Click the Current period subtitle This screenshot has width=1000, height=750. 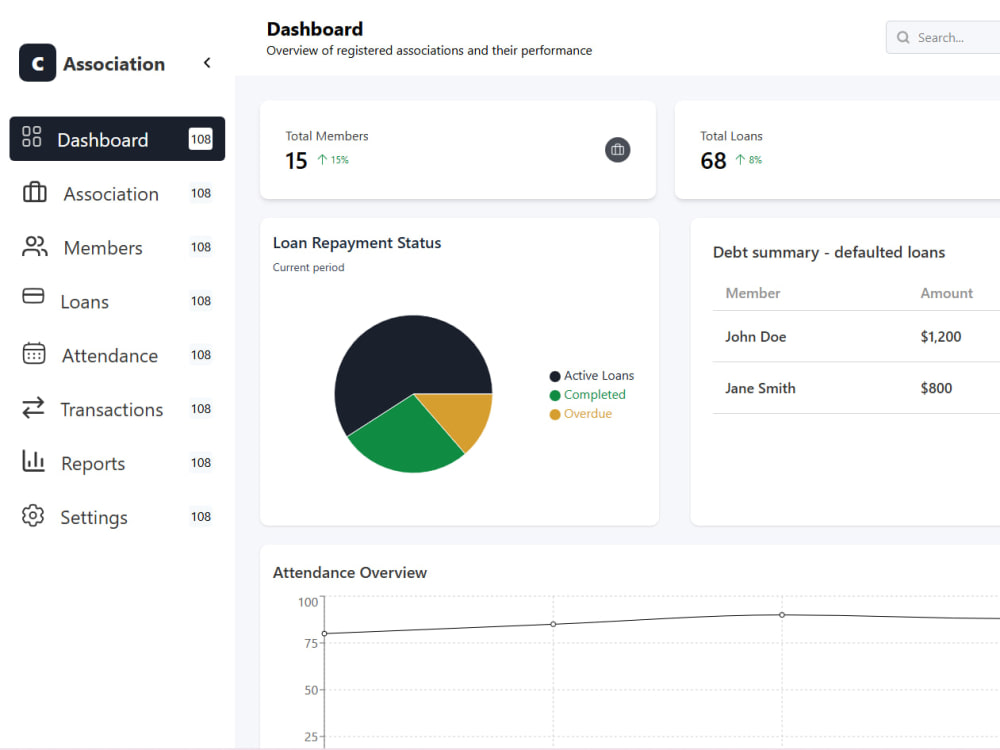coord(309,267)
